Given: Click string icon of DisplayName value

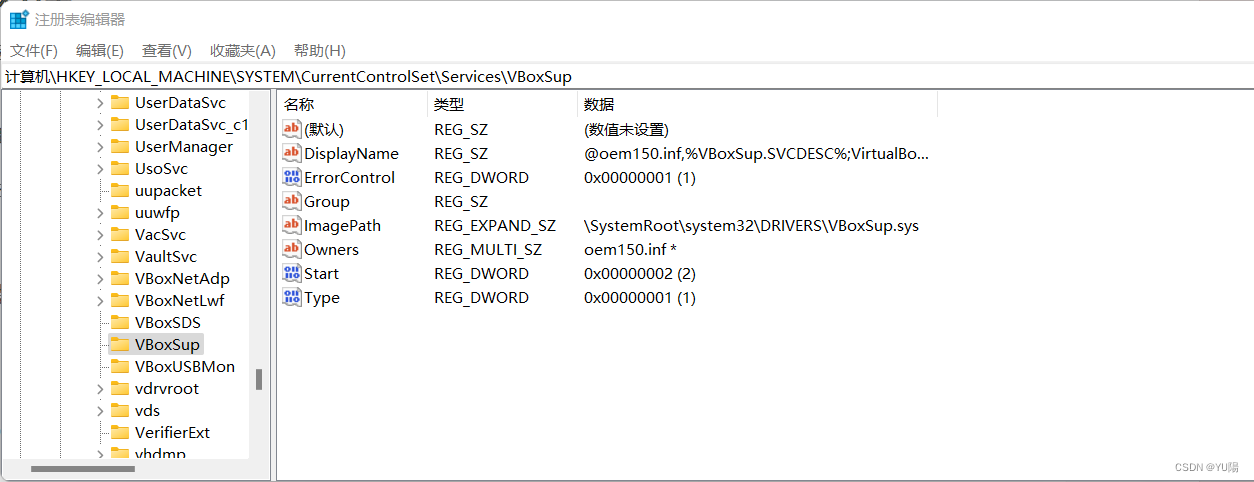Looking at the screenshot, I should point(292,153).
